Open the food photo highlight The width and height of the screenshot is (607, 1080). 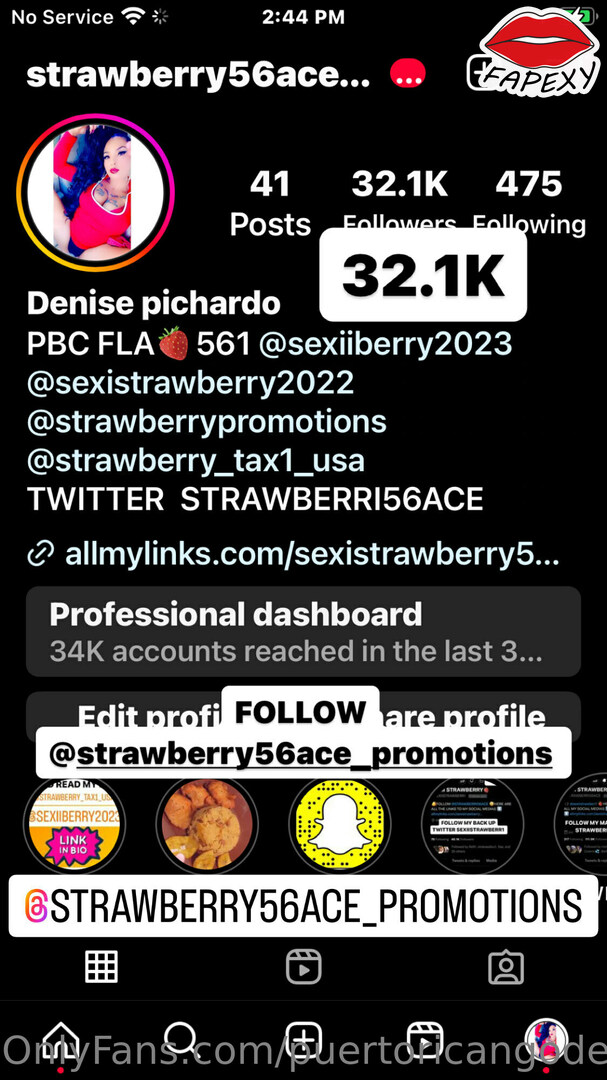pyautogui.click(x=207, y=824)
